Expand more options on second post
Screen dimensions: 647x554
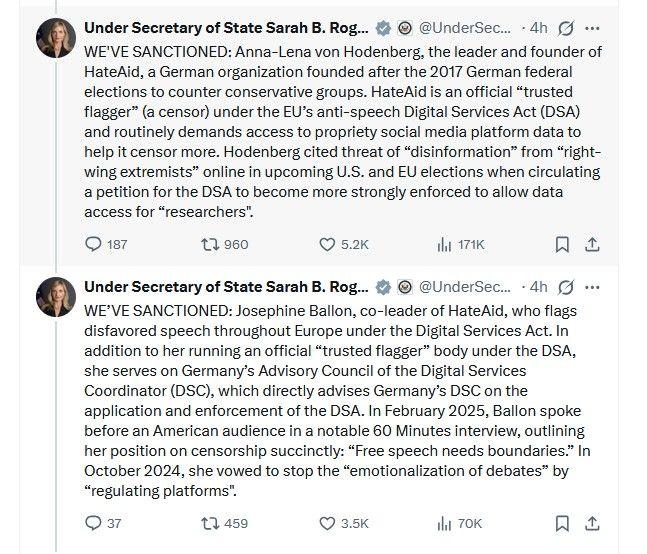coord(592,286)
